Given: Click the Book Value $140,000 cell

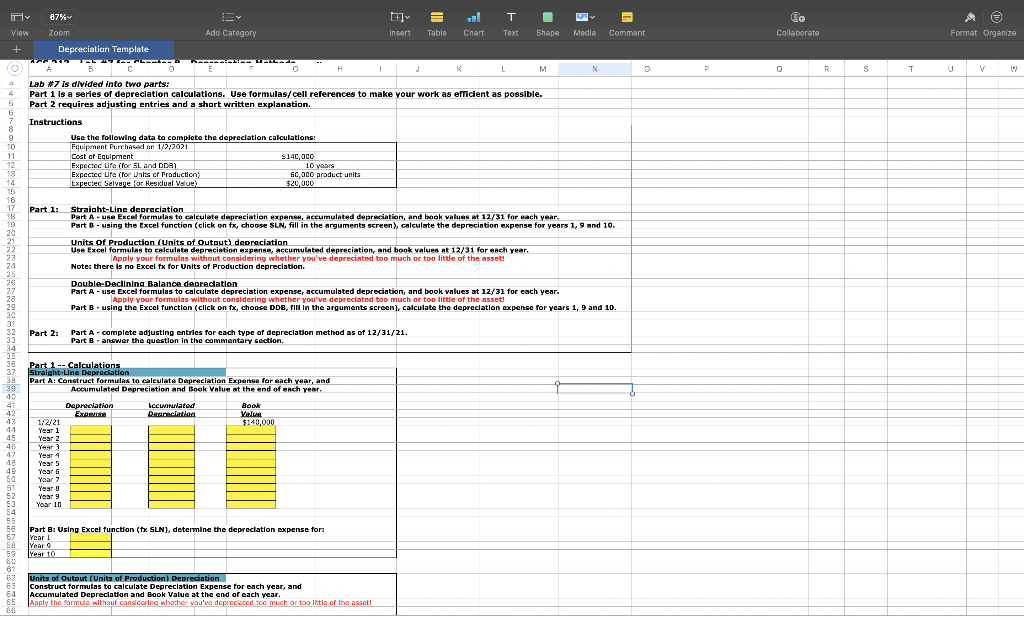Looking at the screenshot, I should pos(258,422).
